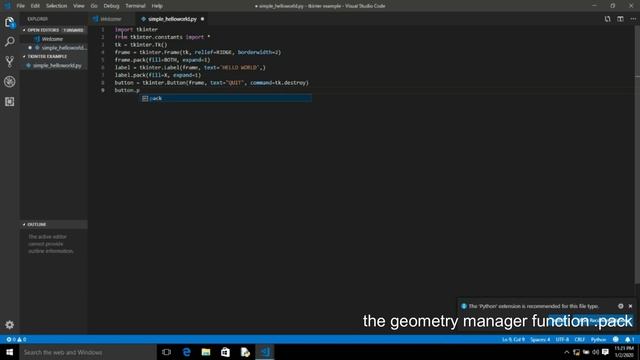Click the taskbar clock and date
This screenshot has width=640, height=360.
coord(624,352)
